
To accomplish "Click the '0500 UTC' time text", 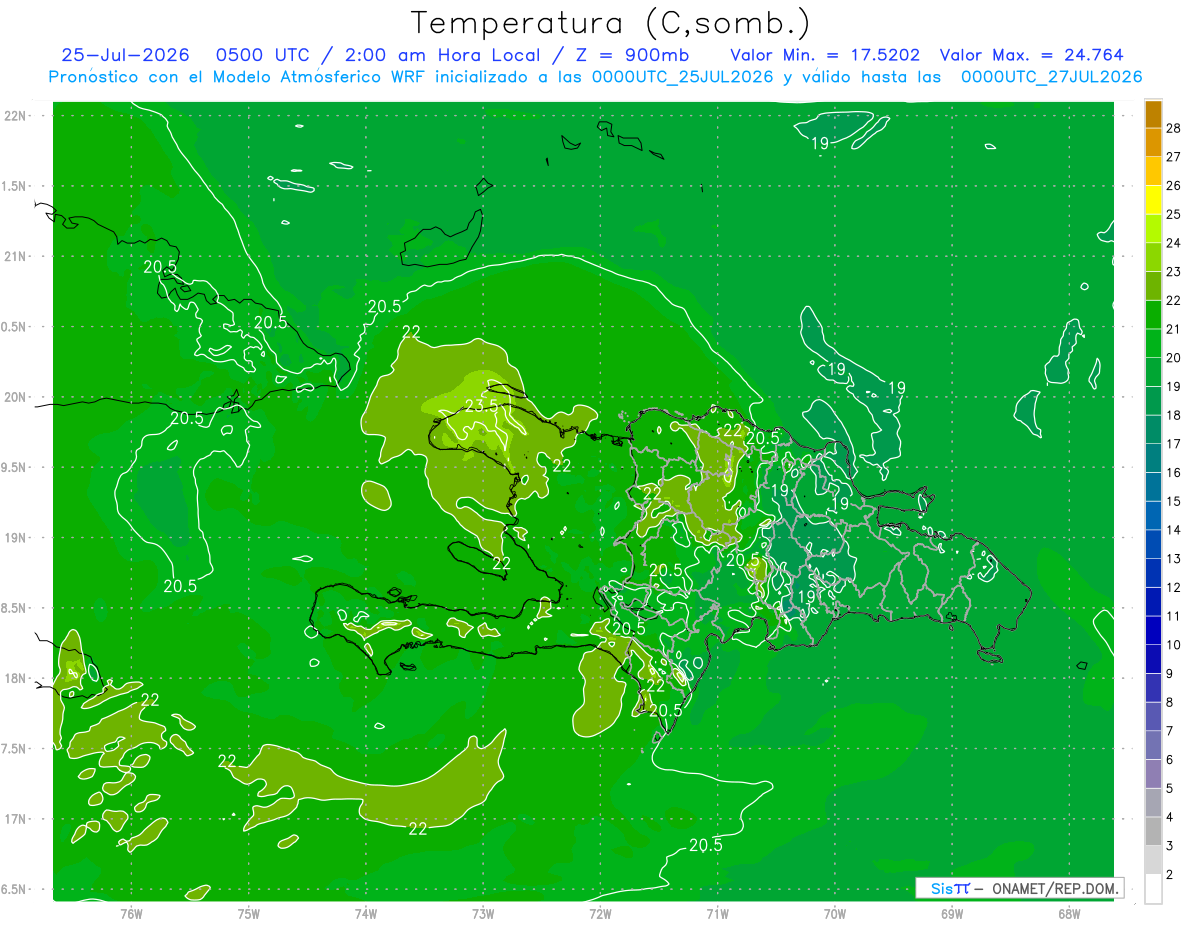I will tap(262, 55).
